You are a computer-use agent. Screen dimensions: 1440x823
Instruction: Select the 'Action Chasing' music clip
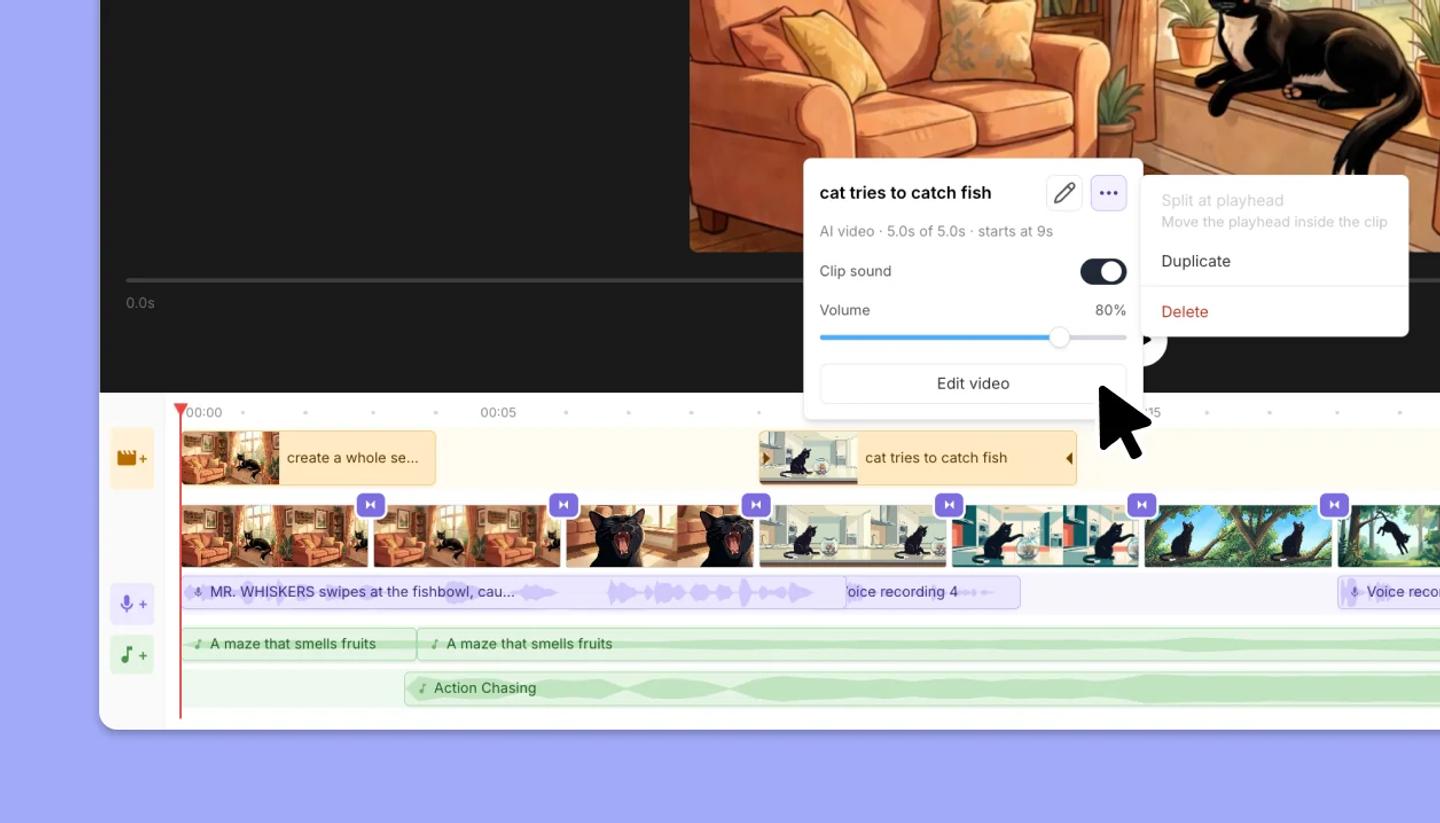click(x=922, y=688)
